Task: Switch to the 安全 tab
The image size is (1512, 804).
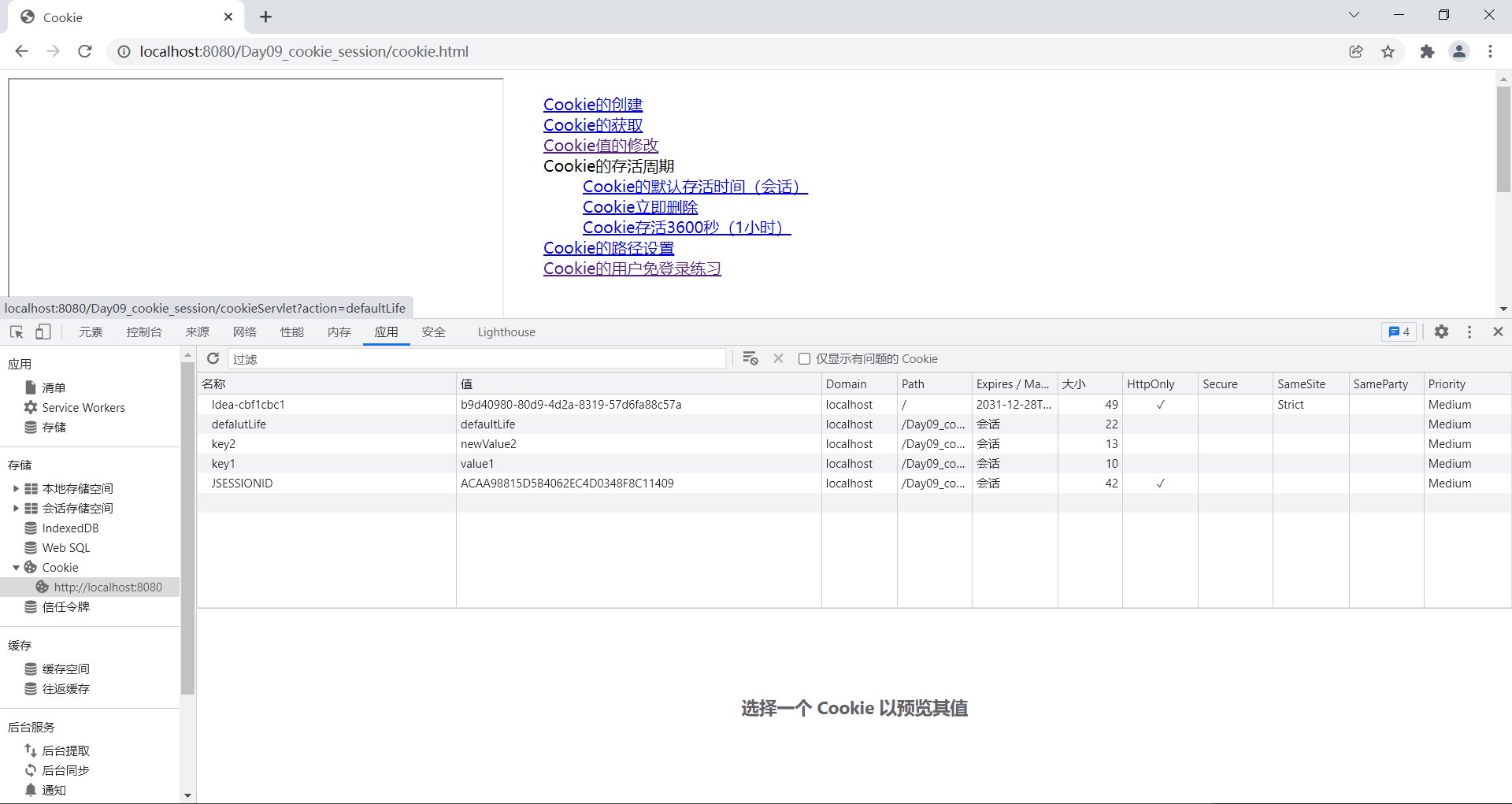Action: tap(434, 332)
